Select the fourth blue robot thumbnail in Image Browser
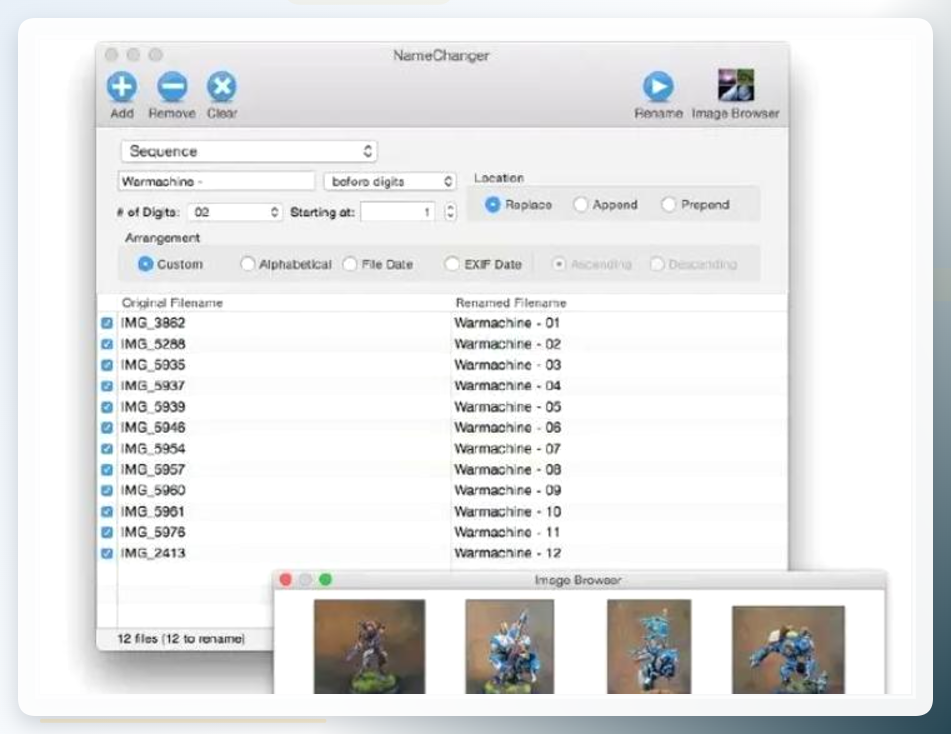The image size is (951, 734). [788, 650]
